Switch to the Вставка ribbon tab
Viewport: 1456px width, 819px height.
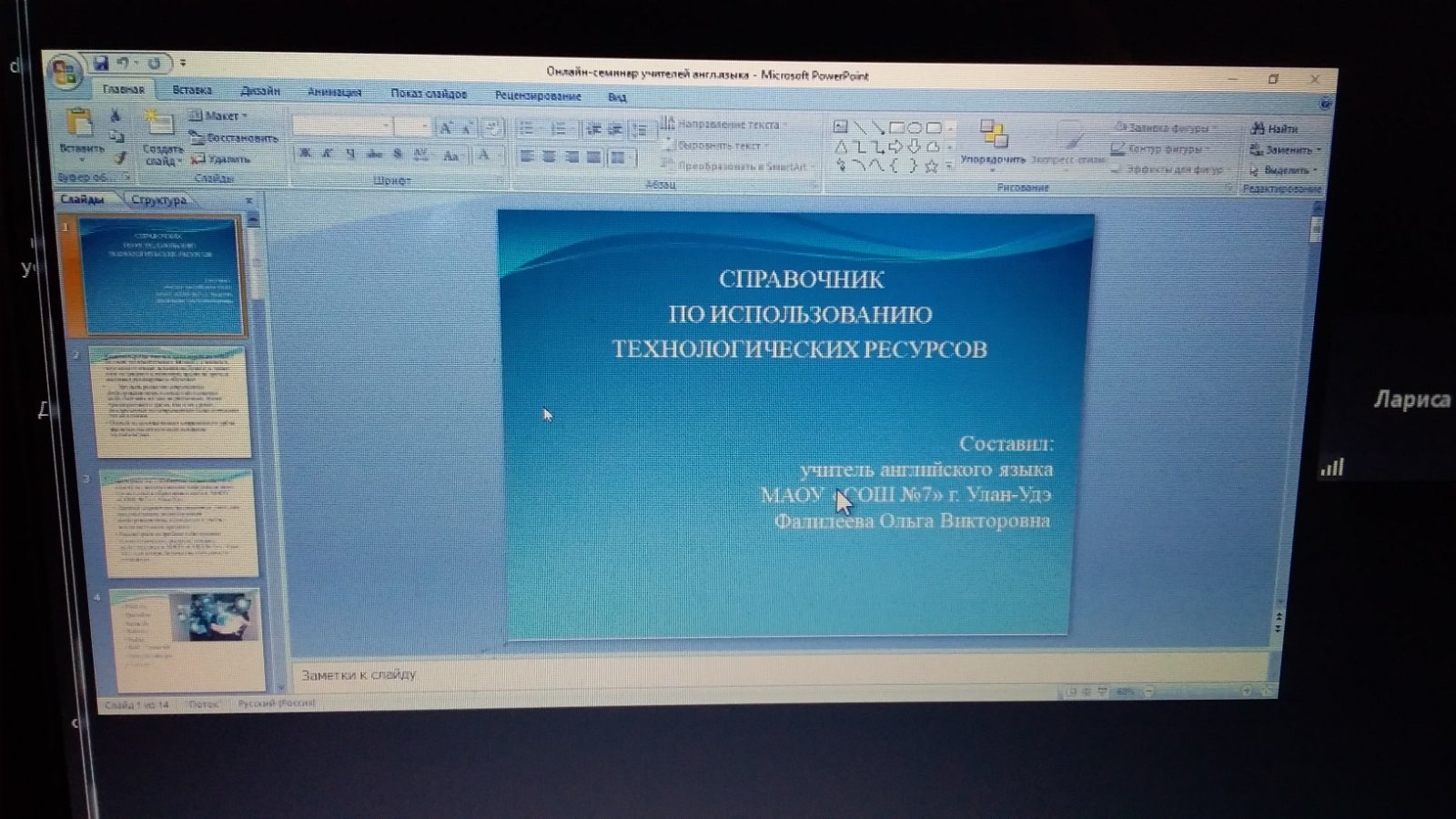click(x=192, y=90)
